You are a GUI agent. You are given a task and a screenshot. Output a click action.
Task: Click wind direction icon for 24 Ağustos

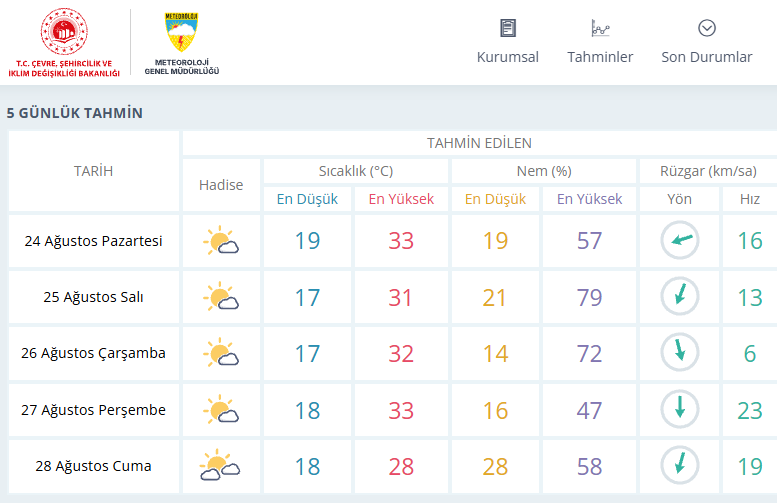680,240
